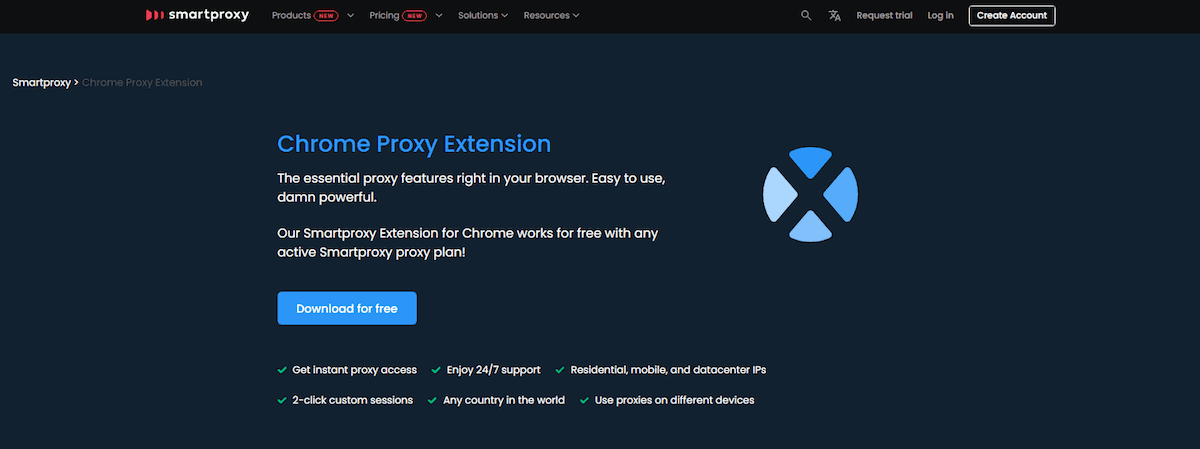
Task: Expand the Pricing menu
Action: point(407,15)
